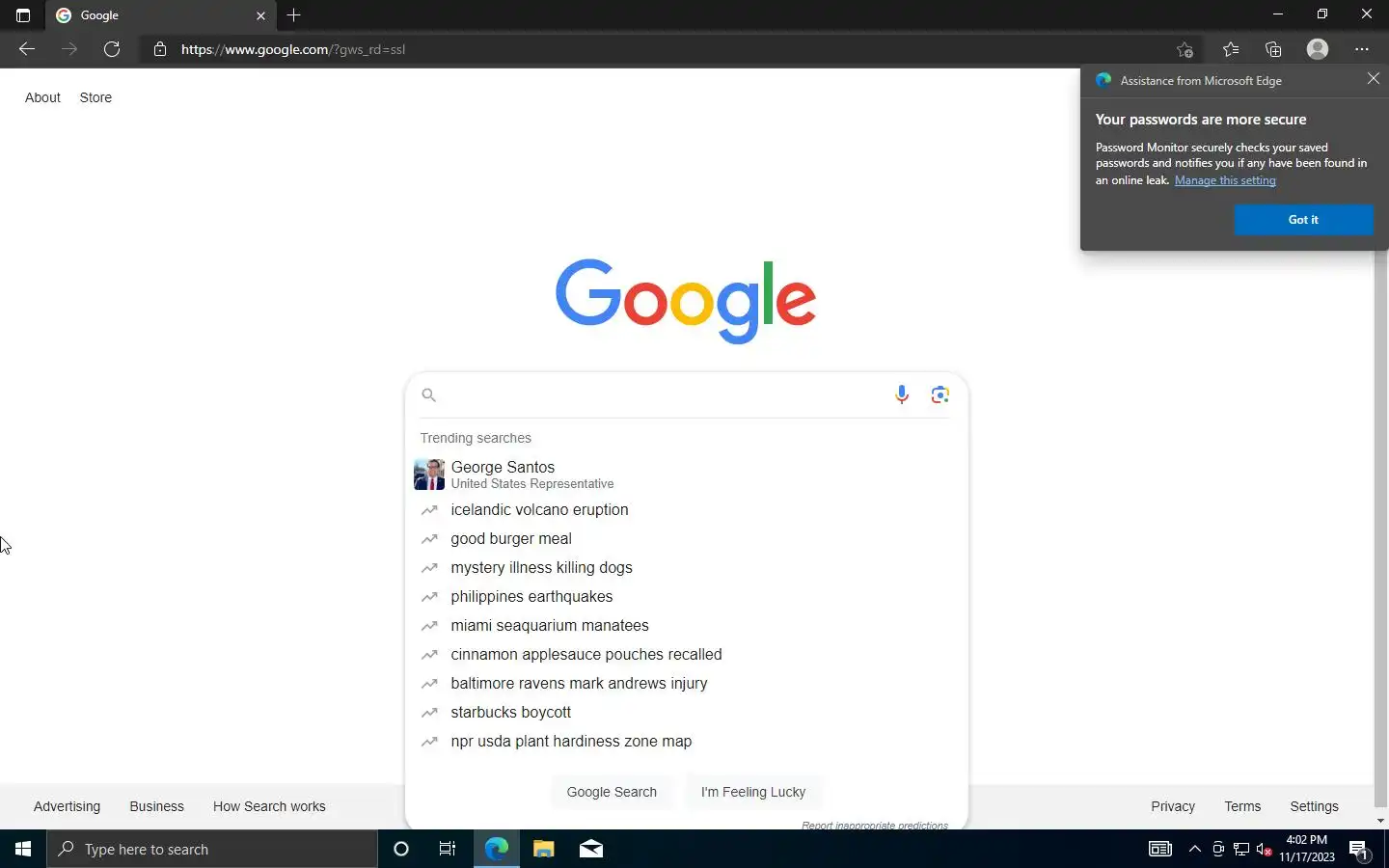Open Task View on taskbar
Screen dimensions: 1389x868
point(448,849)
